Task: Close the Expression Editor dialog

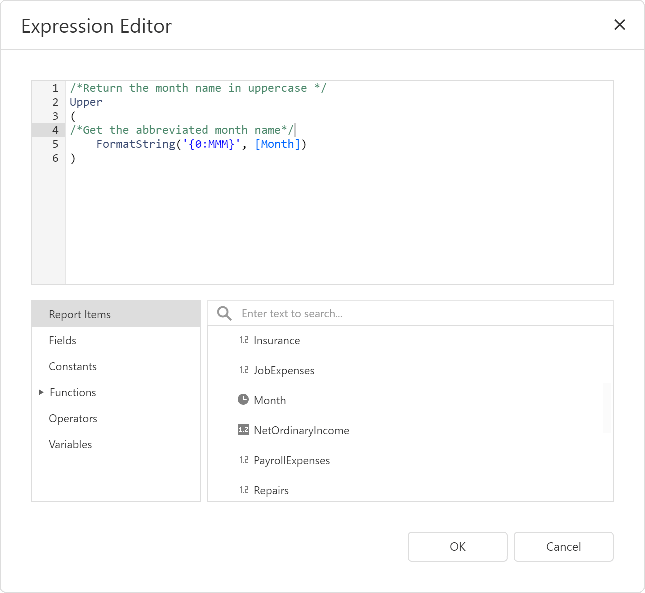Action: [619, 25]
